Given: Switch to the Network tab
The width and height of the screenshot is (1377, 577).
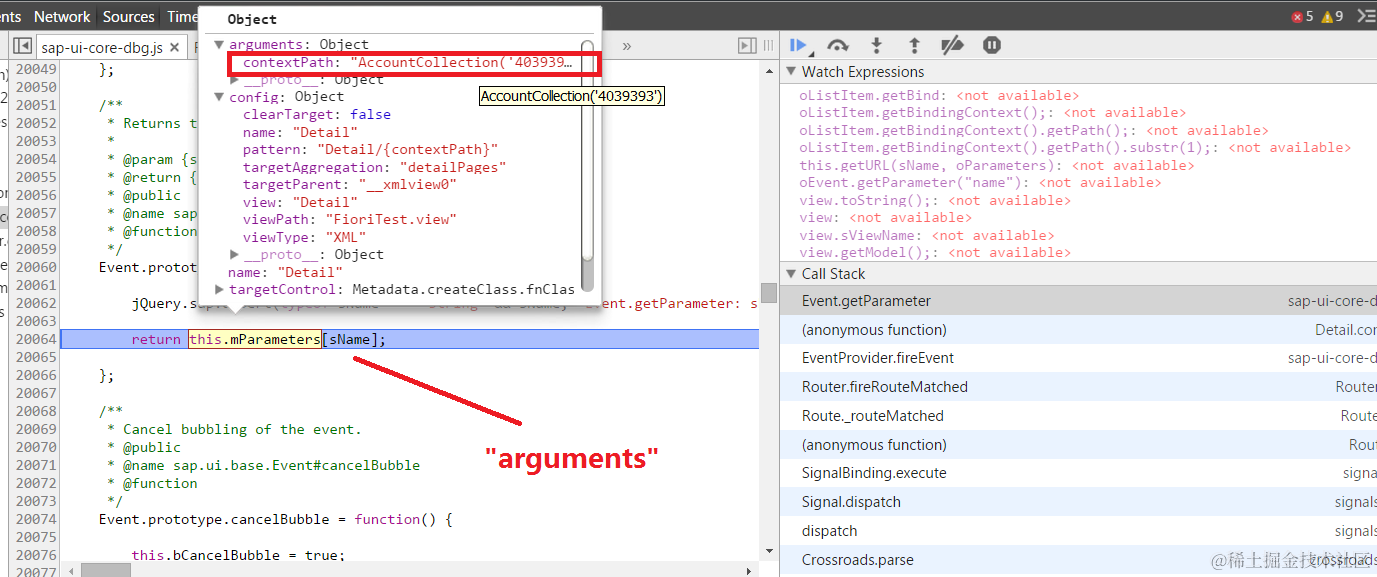Looking at the screenshot, I should point(62,16).
